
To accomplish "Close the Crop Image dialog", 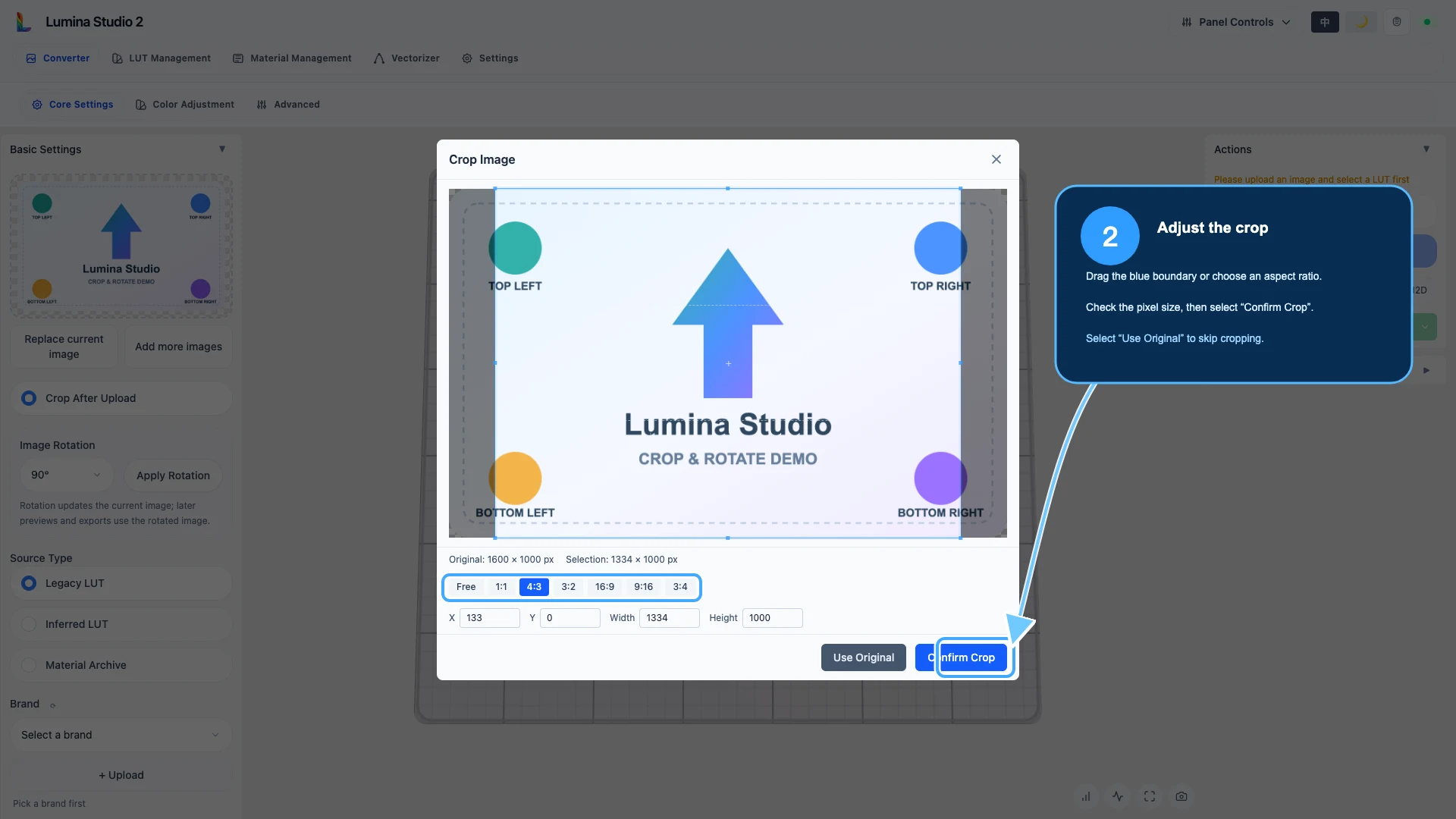I will click(996, 159).
